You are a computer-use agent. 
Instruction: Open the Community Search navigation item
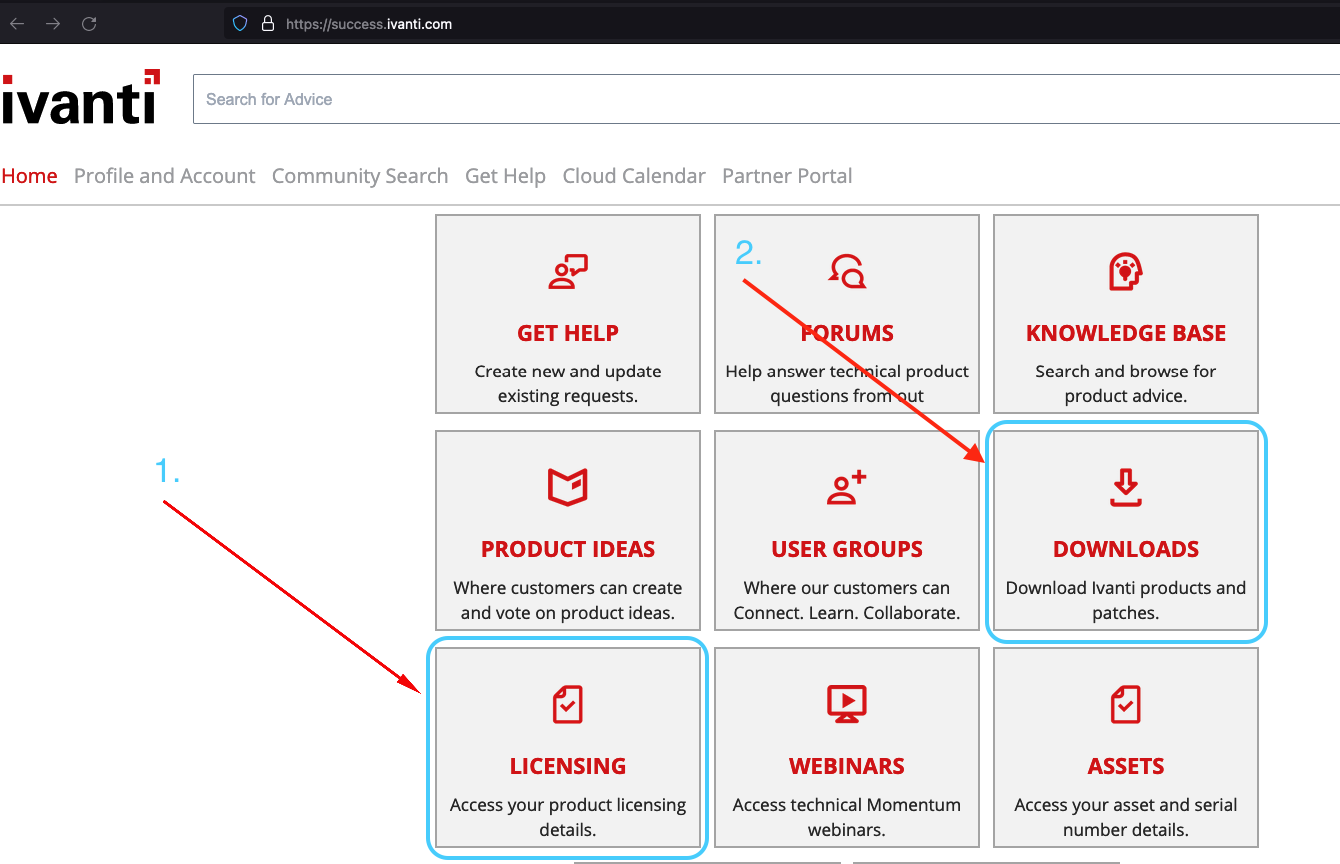click(x=360, y=175)
